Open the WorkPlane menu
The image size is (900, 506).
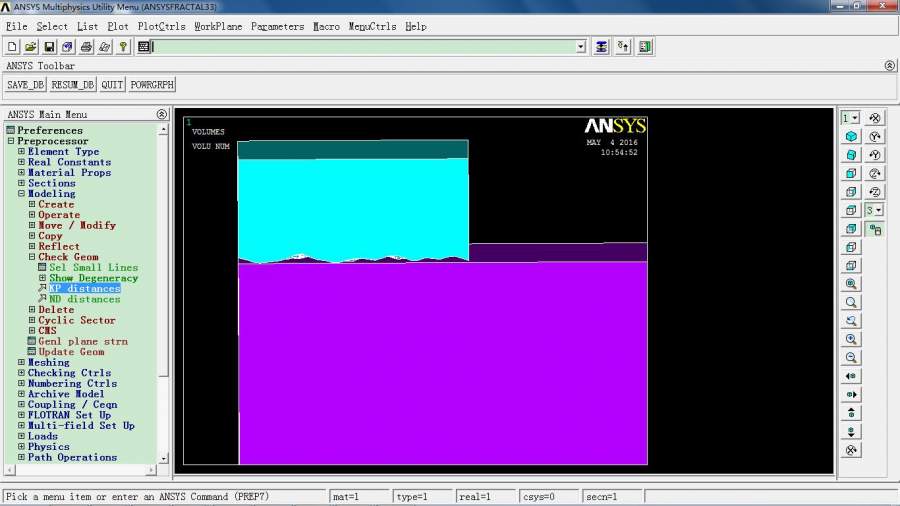point(218,26)
